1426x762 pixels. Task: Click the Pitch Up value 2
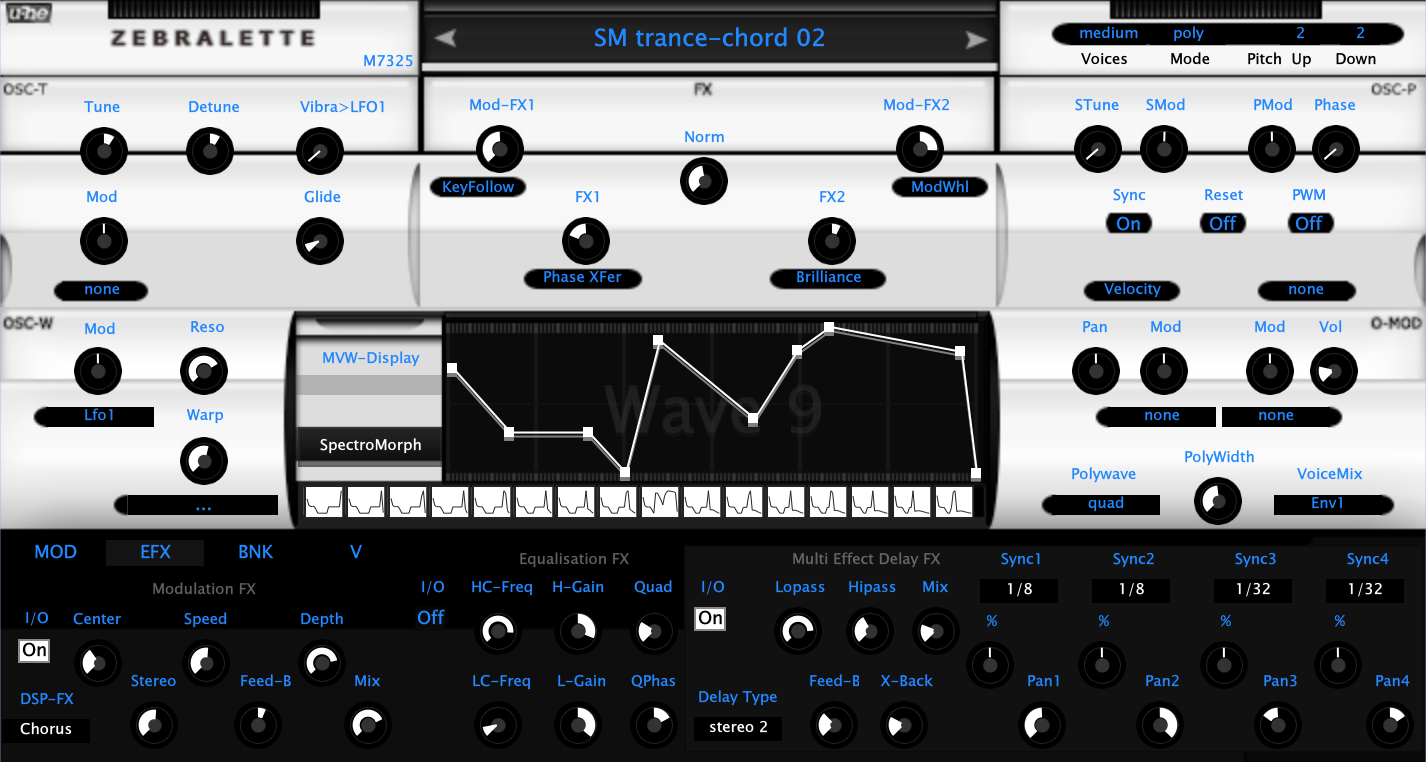(x=1300, y=33)
